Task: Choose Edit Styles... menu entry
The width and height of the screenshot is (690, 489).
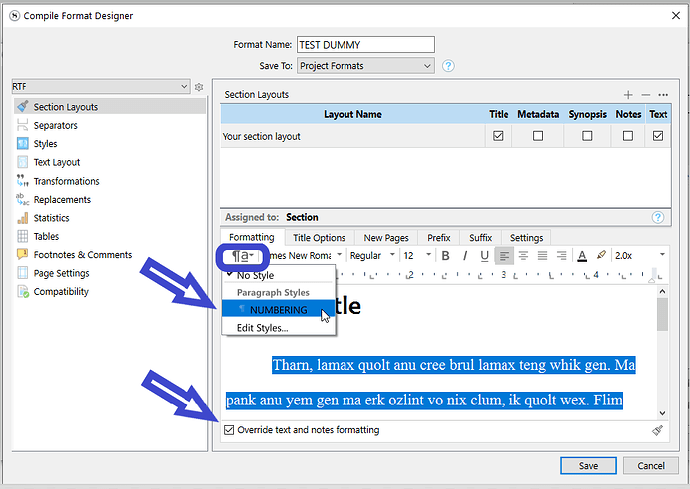Action: click(279, 328)
